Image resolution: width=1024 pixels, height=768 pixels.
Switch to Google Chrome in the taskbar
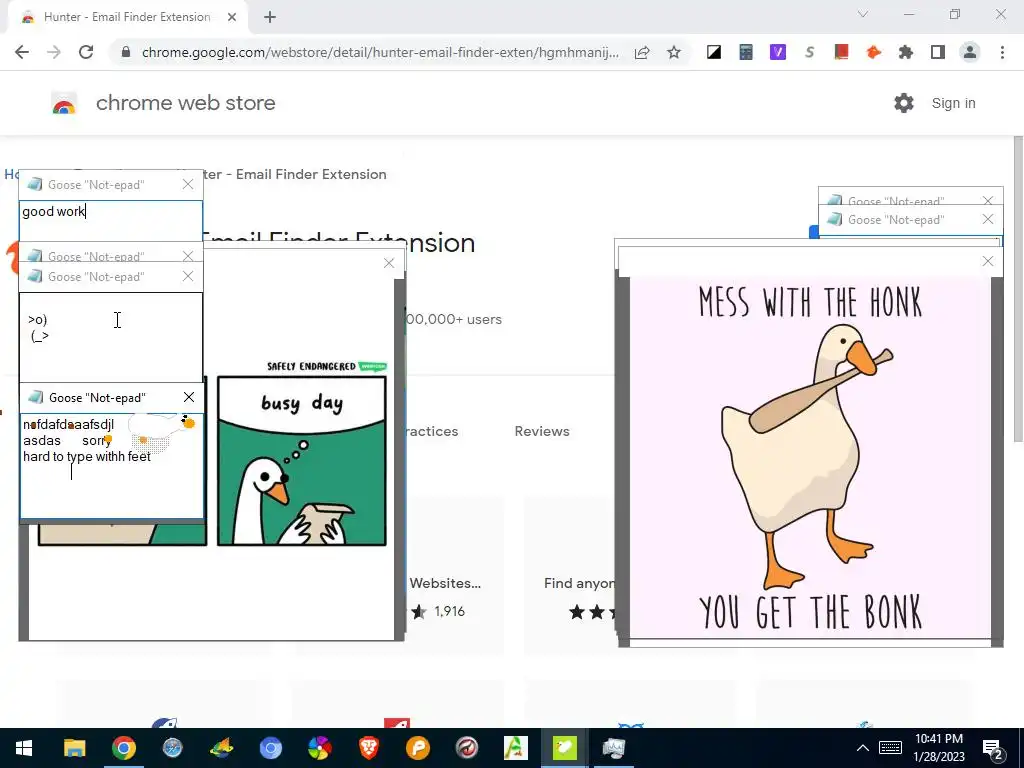coord(123,748)
